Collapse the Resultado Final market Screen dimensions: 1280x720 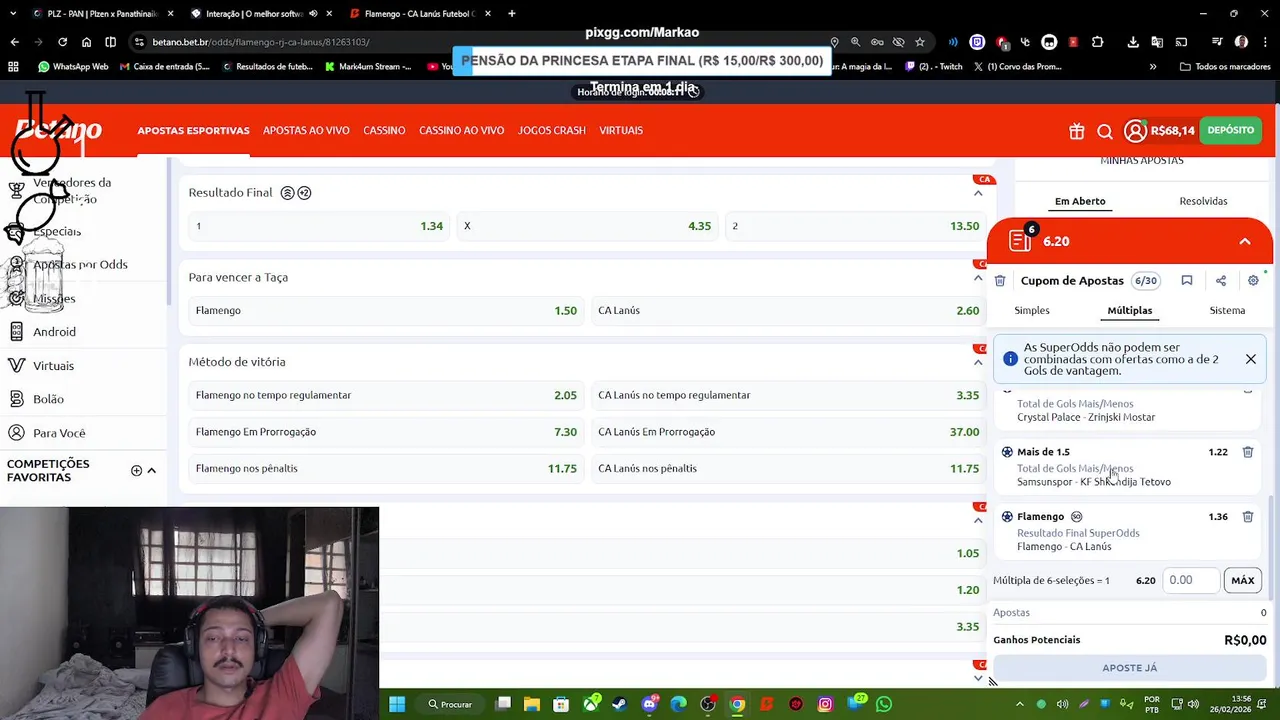(978, 193)
